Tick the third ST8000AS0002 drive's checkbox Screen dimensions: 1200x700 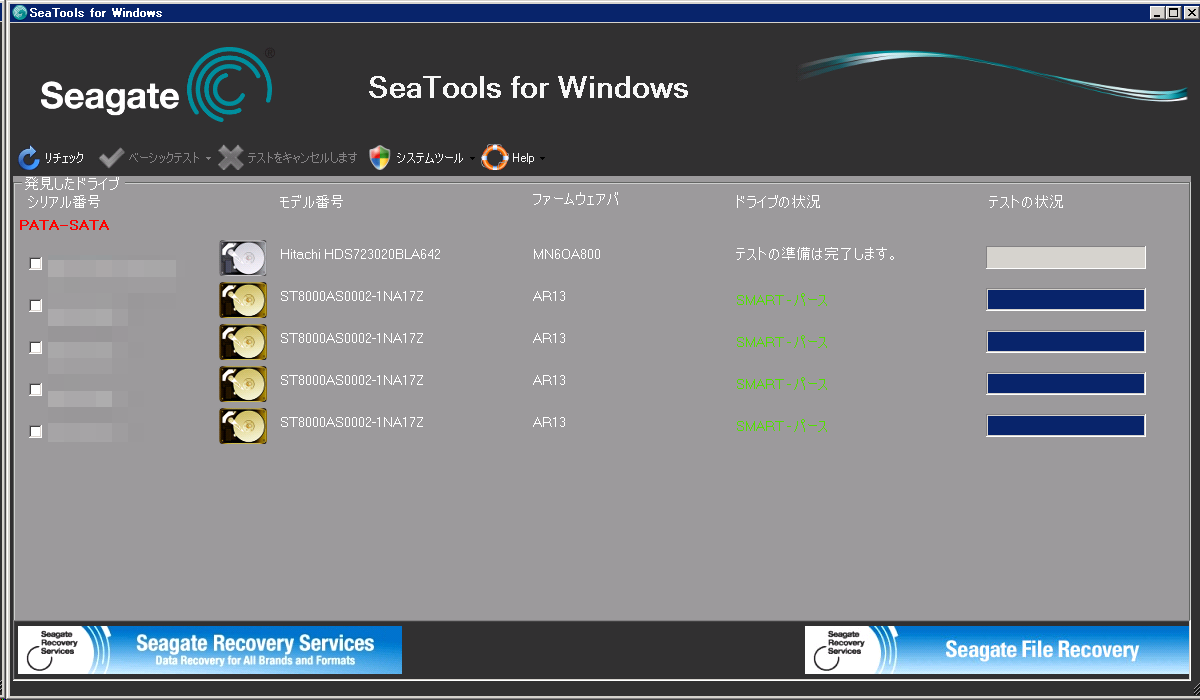coord(36,390)
